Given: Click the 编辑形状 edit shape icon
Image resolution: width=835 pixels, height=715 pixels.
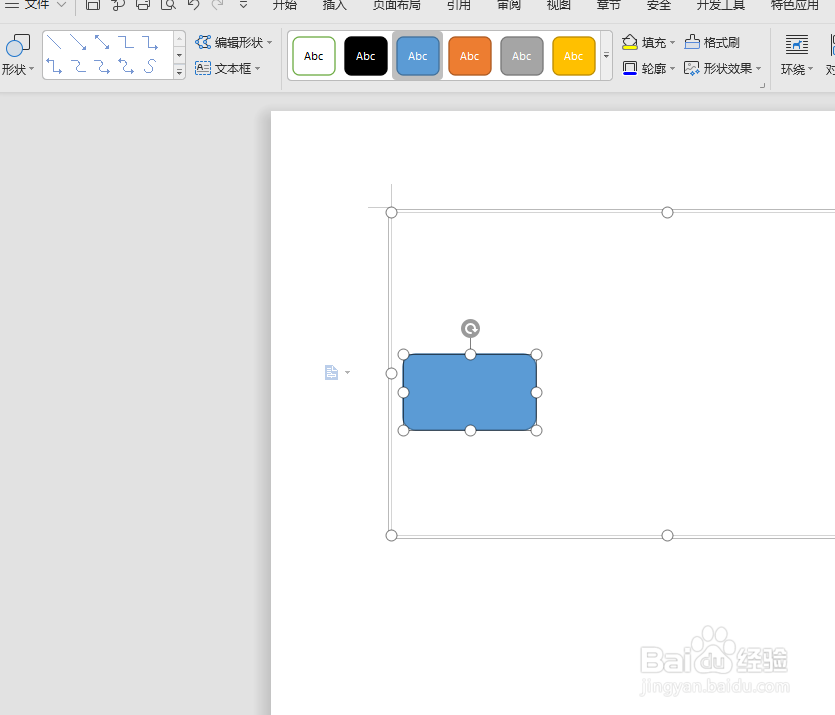Looking at the screenshot, I should (203, 42).
